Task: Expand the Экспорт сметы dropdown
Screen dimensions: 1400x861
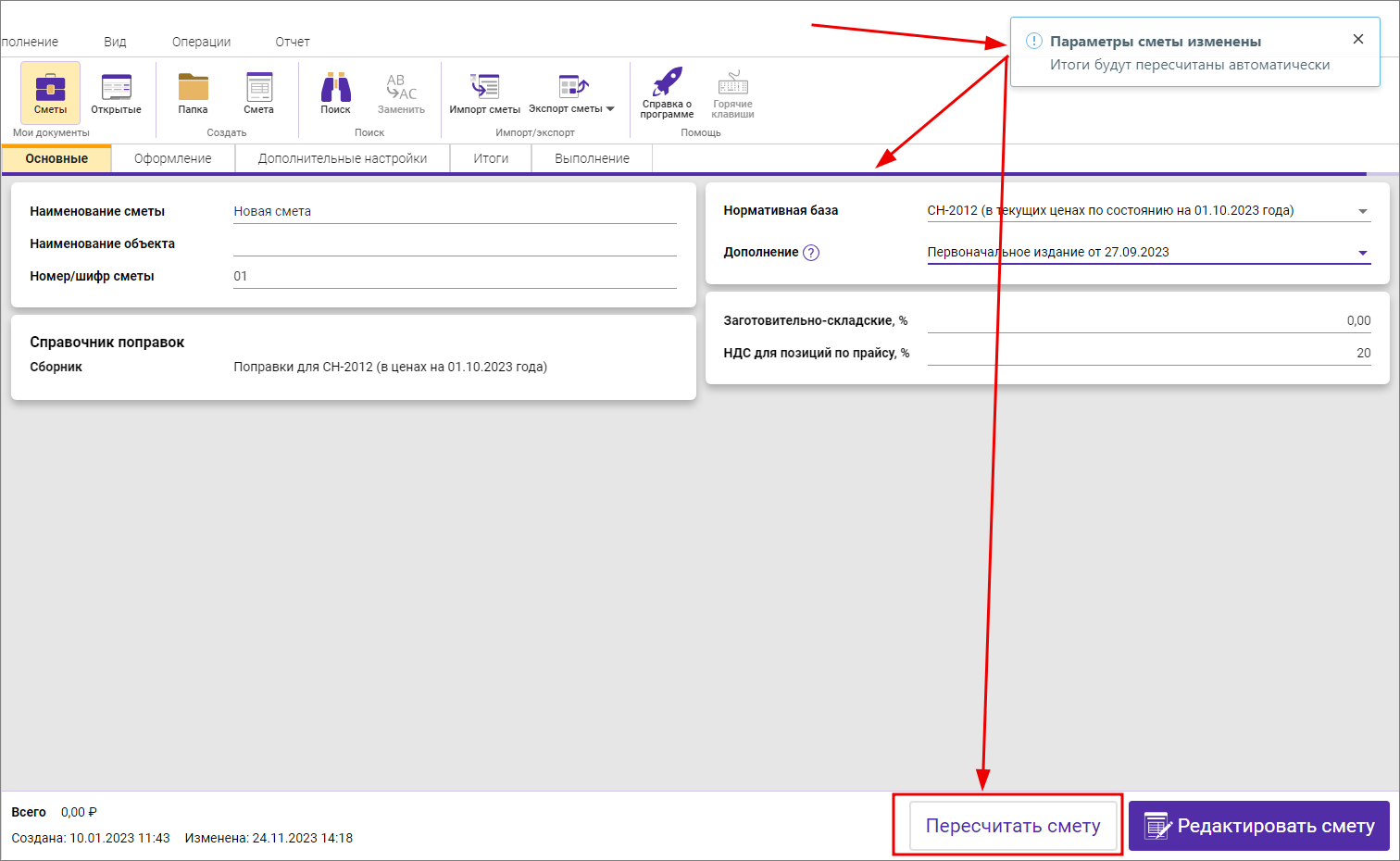Action: (610, 109)
